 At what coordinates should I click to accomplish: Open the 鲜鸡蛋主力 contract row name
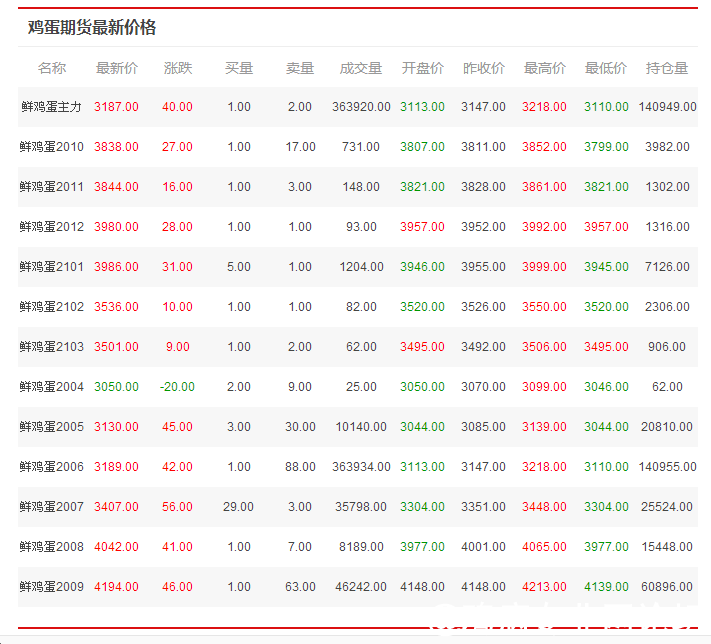[x=52, y=107]
